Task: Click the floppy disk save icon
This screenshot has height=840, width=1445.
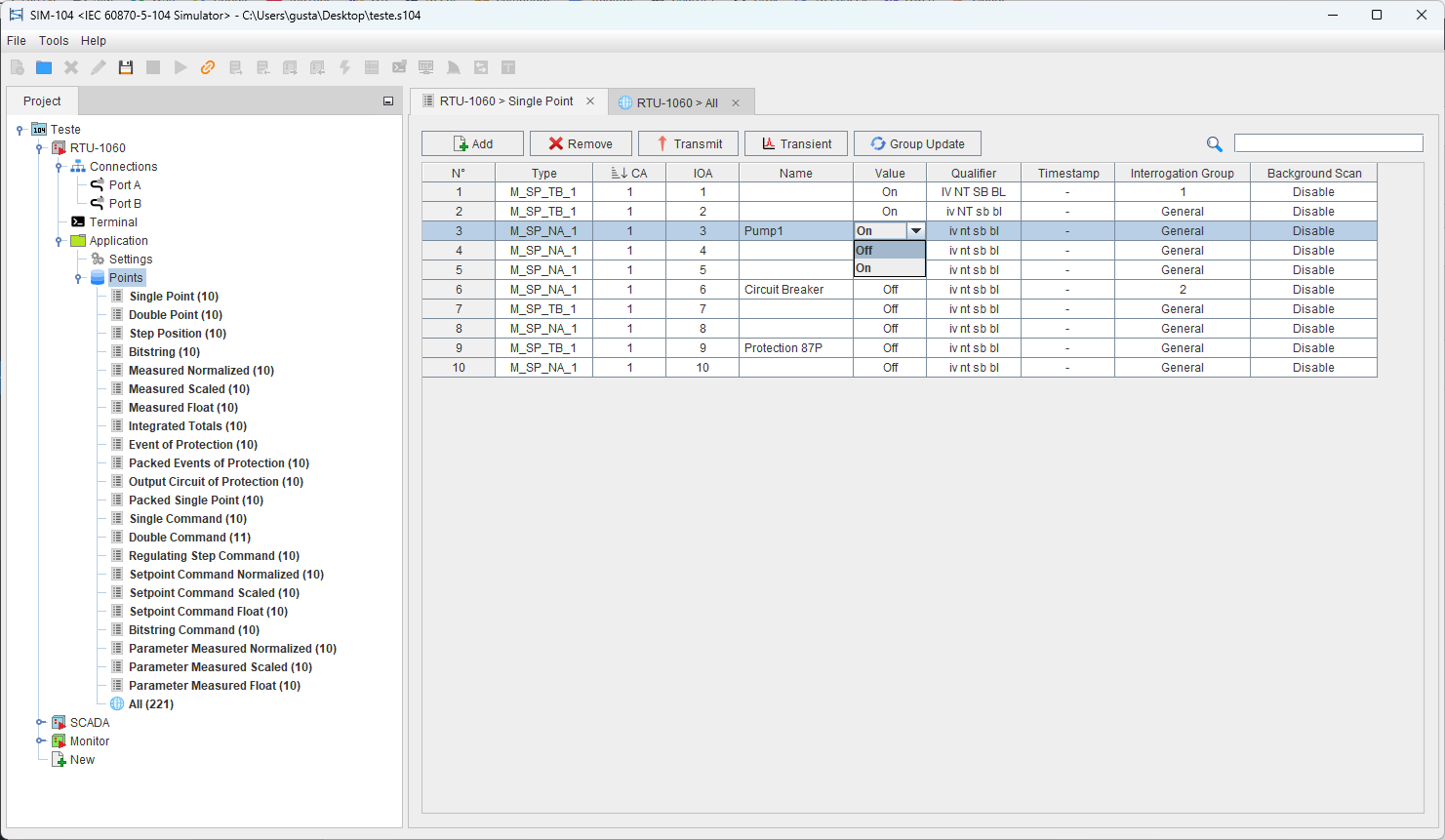Action: point(126,67)
